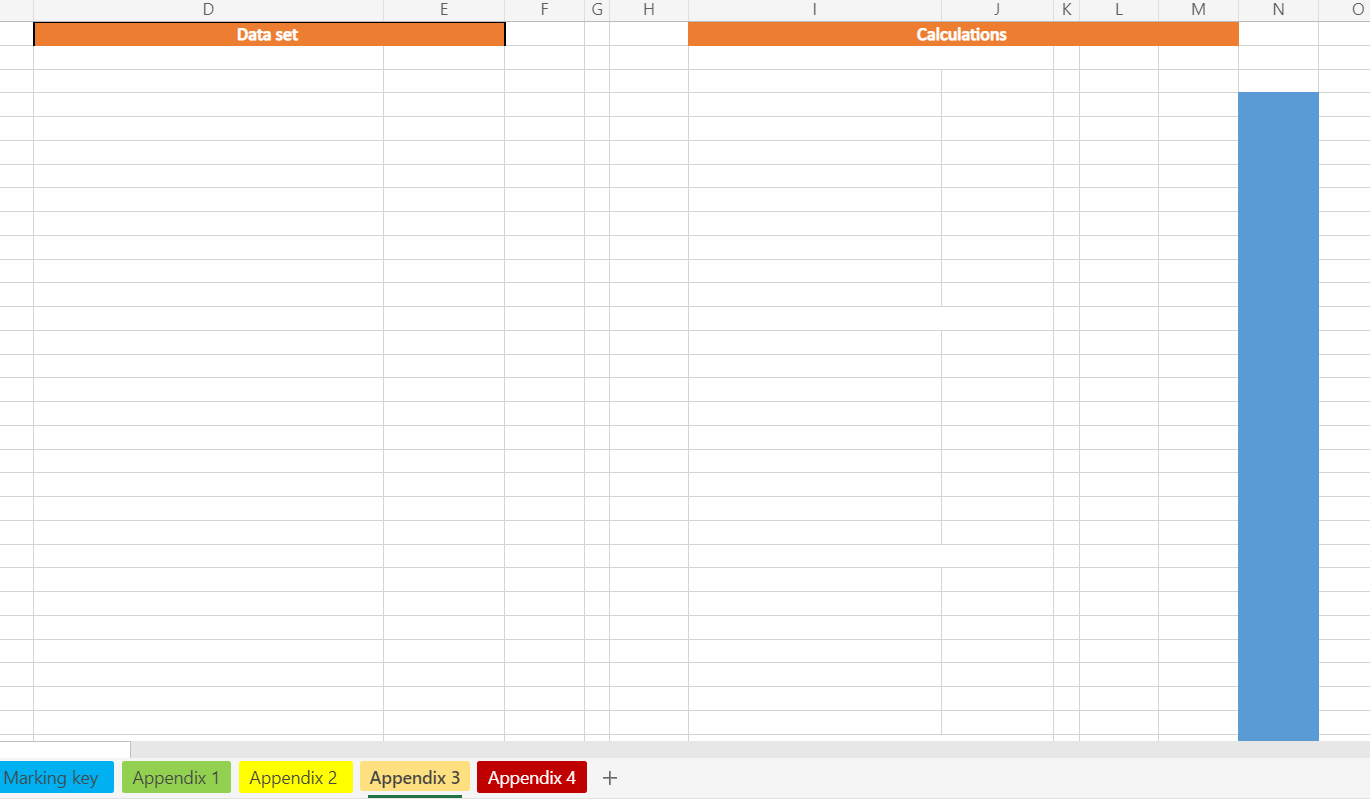Select column G header

(597, 10)
